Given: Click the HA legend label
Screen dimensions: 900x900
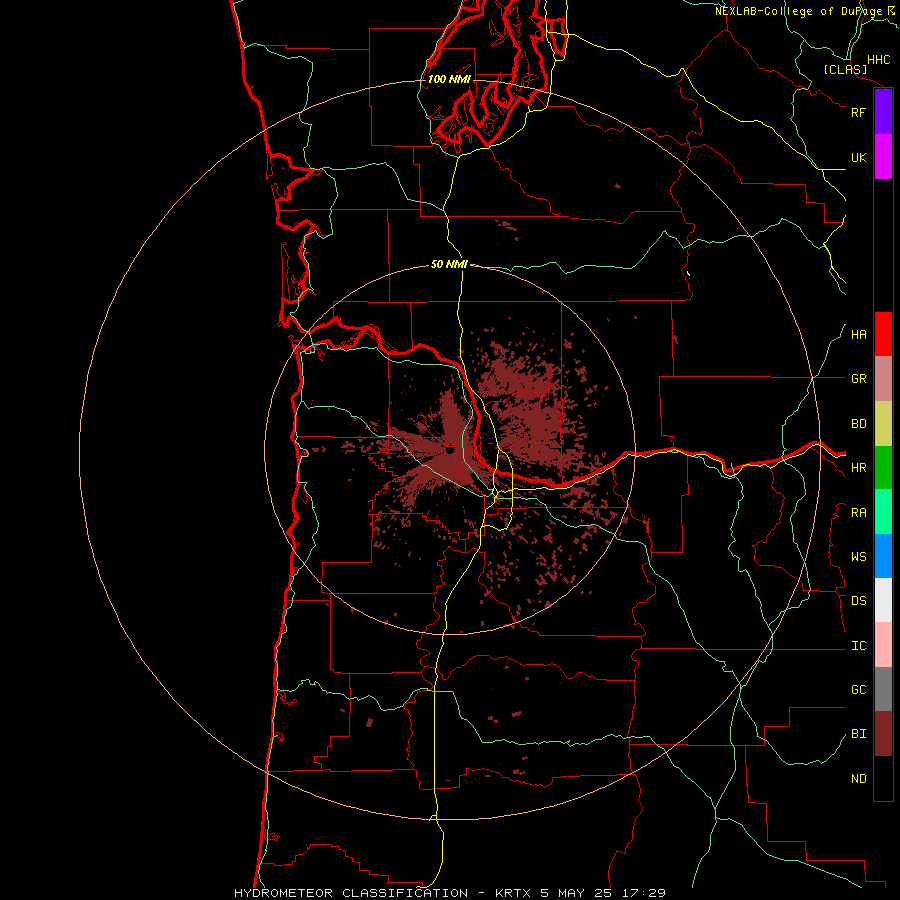Looking at the screenshot, I should pyautogui.click(x=858, y=334).
